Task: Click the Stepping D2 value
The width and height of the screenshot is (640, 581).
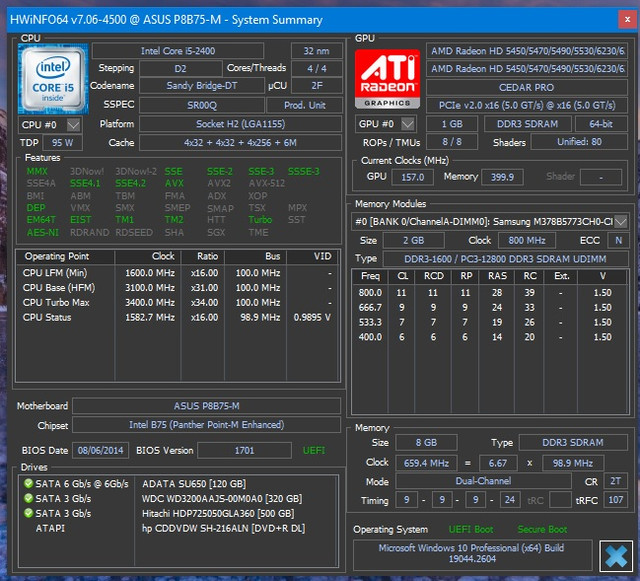Action: (180, 69)
